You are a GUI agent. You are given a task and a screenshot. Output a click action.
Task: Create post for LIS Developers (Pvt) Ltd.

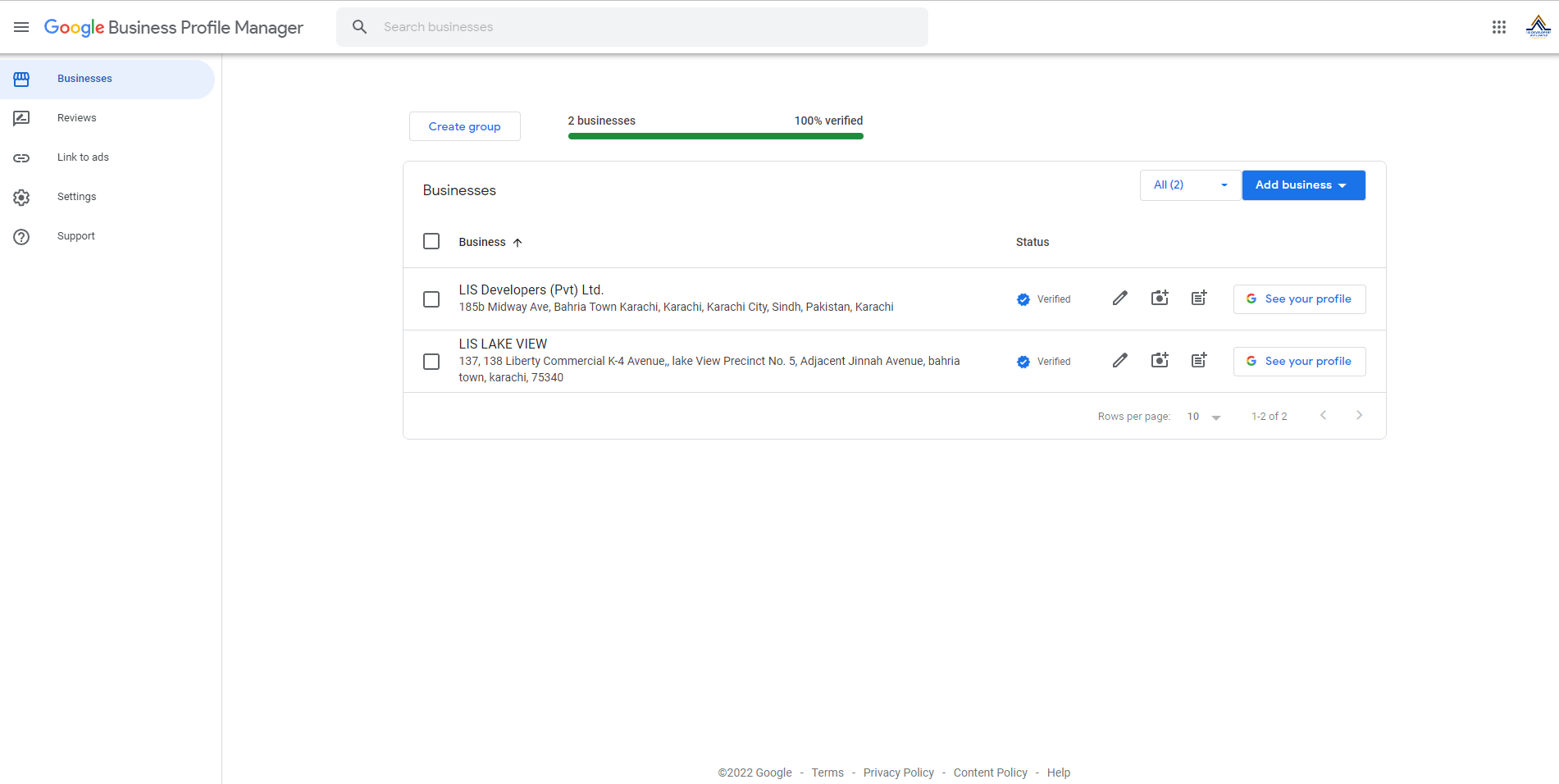pos(1199,298)
